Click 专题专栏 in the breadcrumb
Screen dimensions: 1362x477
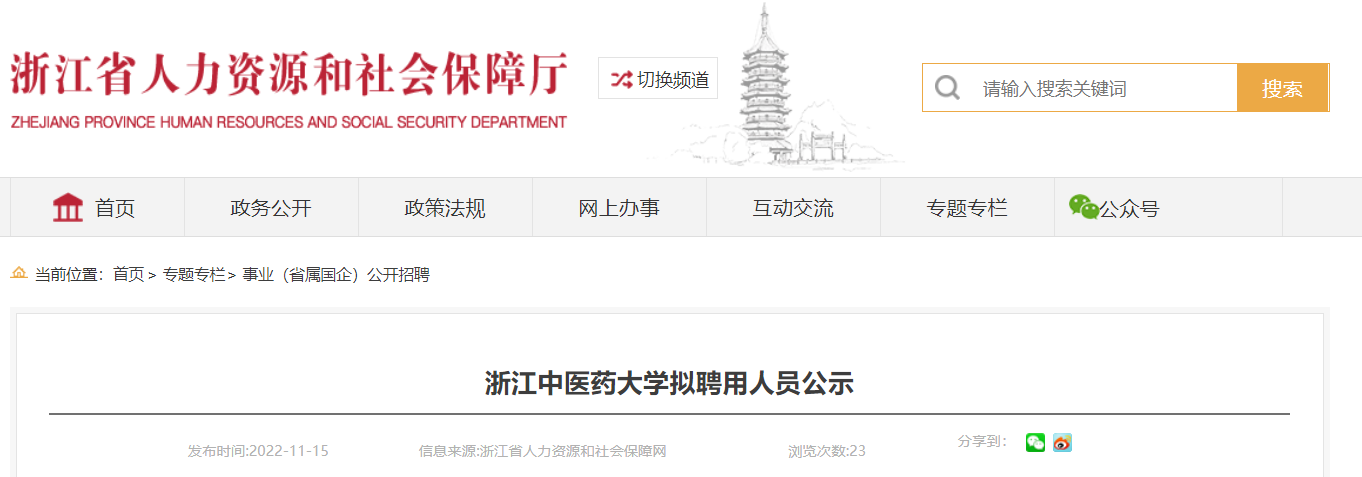(x=194, y=274)
